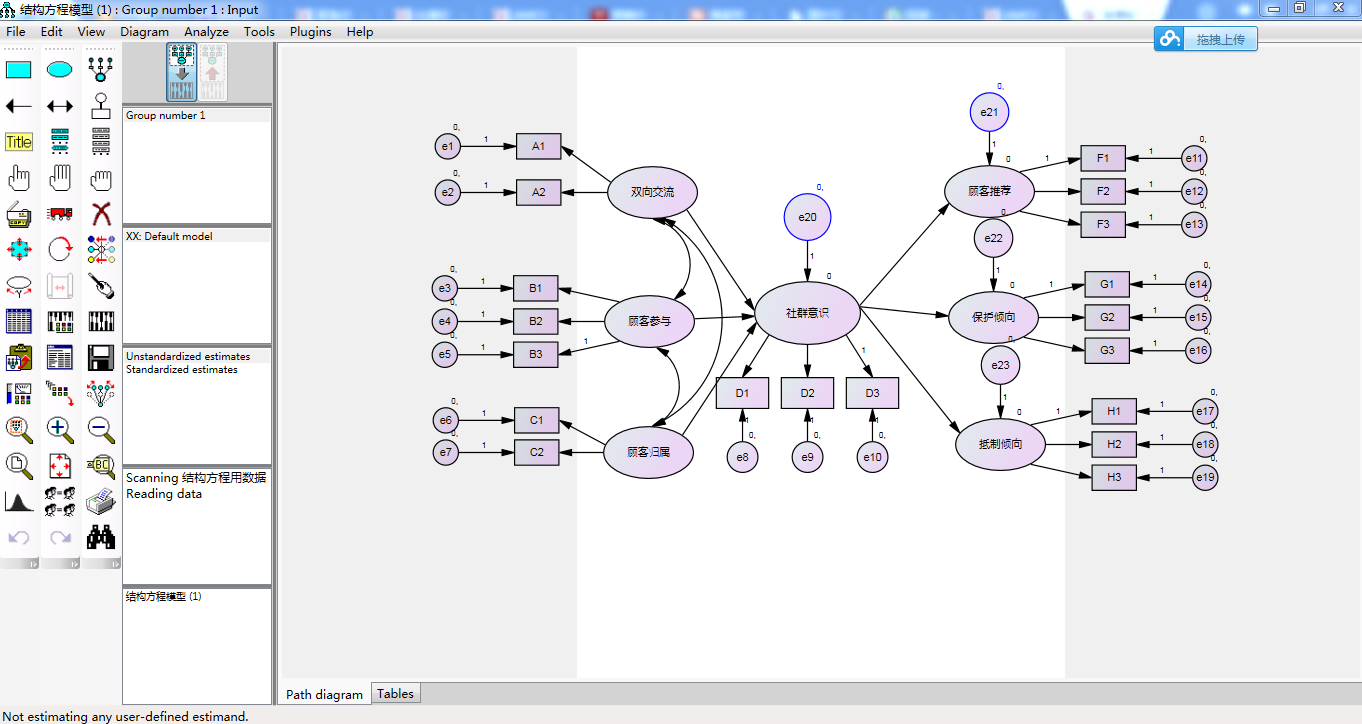Select the erase objects X tool
This screenshot has width=1362, height=724.
point(100,213)
